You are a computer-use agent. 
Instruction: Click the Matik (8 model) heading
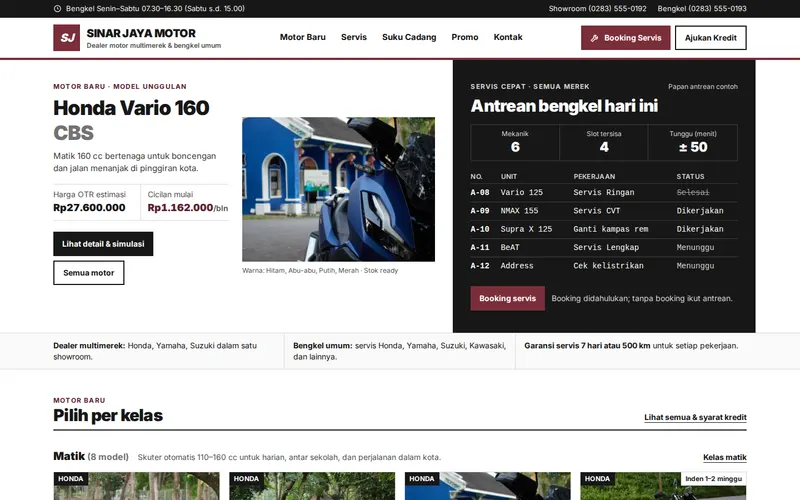coord(91,456)
